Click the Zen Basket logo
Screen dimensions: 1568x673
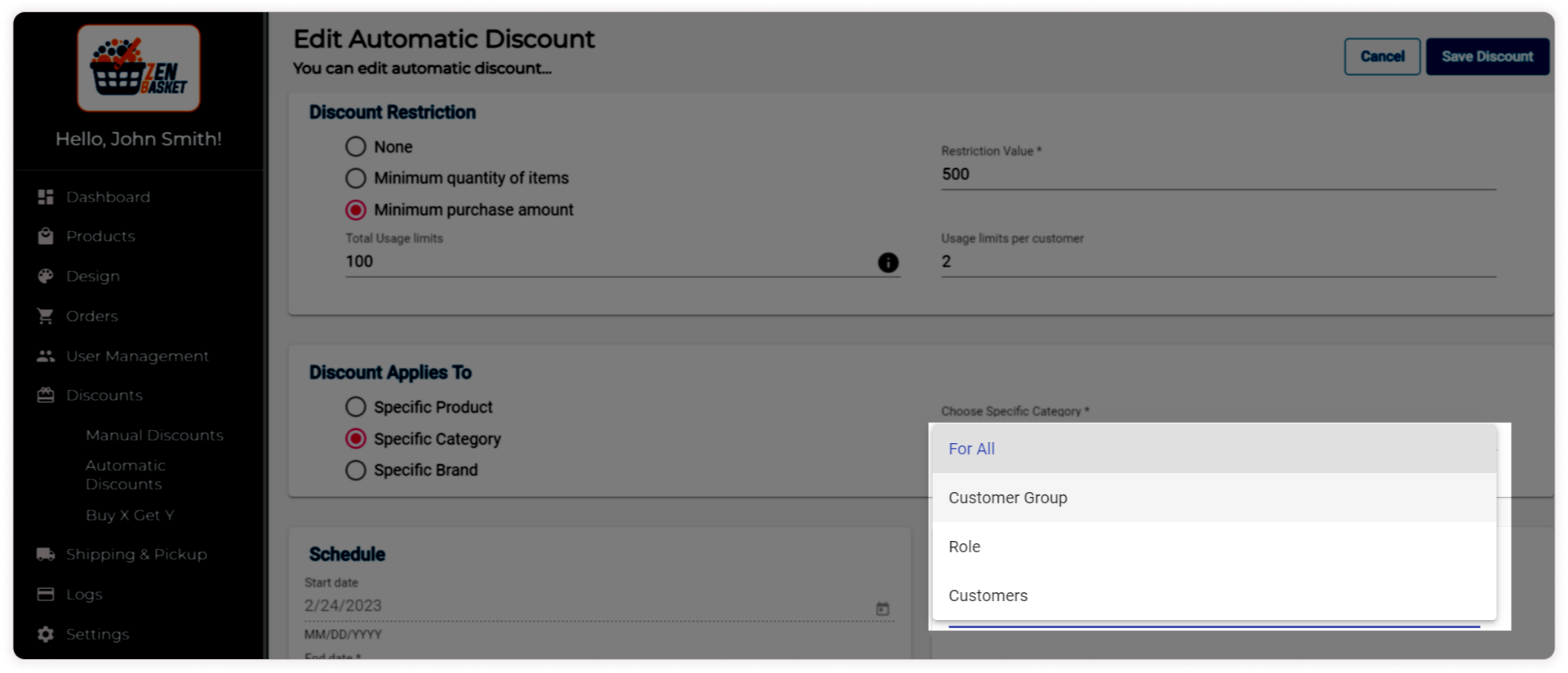pyautogui.click(x=139, y=69)
